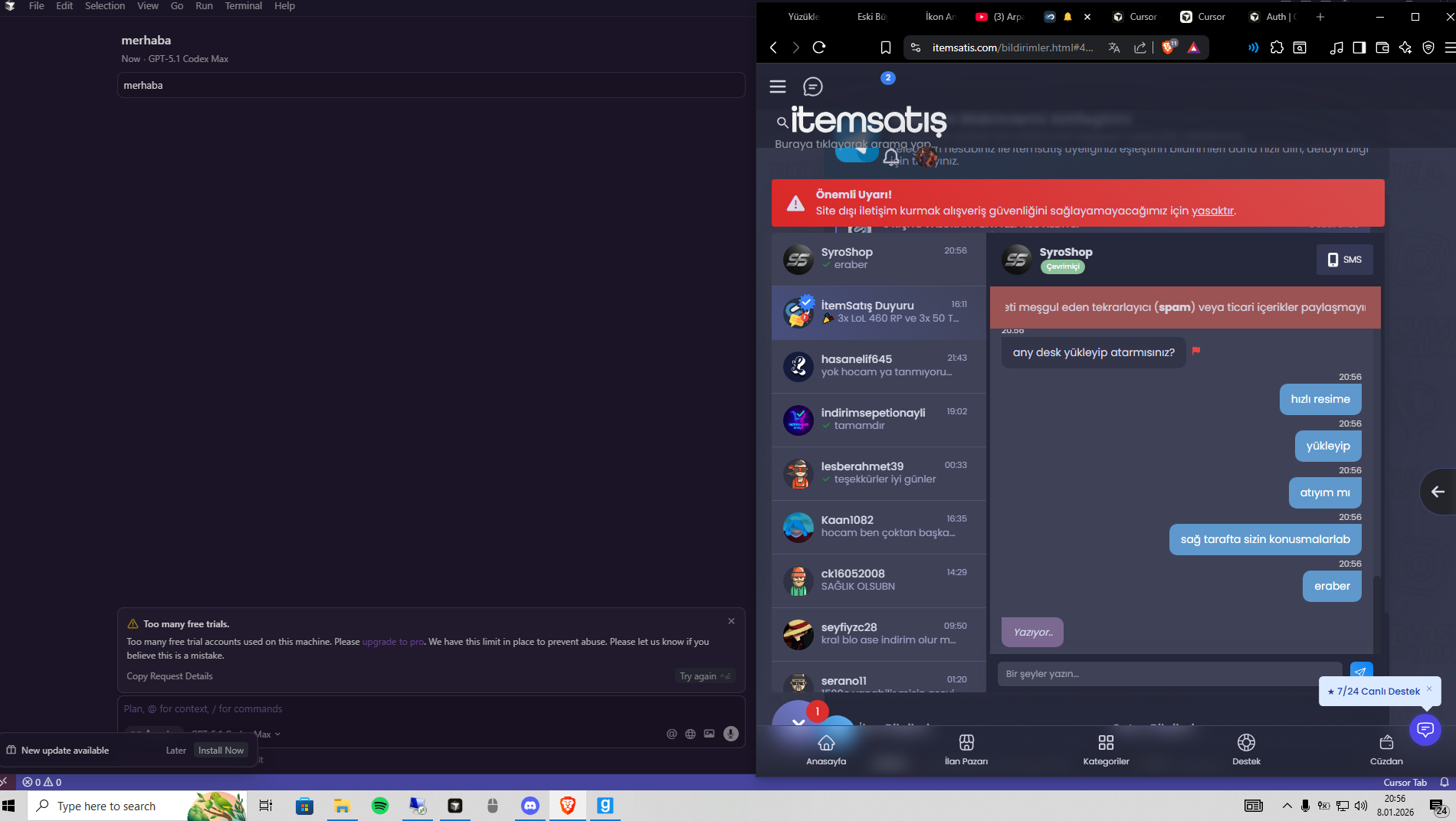Click the SMS button in the chat header

(1345, 260)
